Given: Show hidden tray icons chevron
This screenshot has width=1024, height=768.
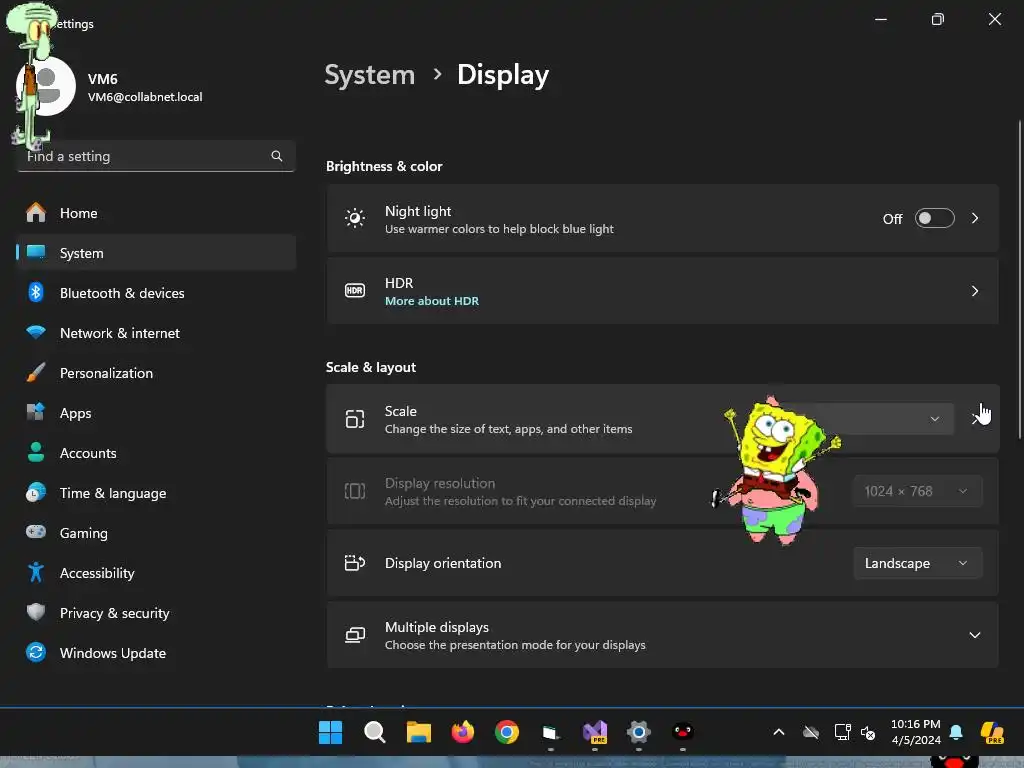Looking at the screenshot, I should [x=778, y=732].
